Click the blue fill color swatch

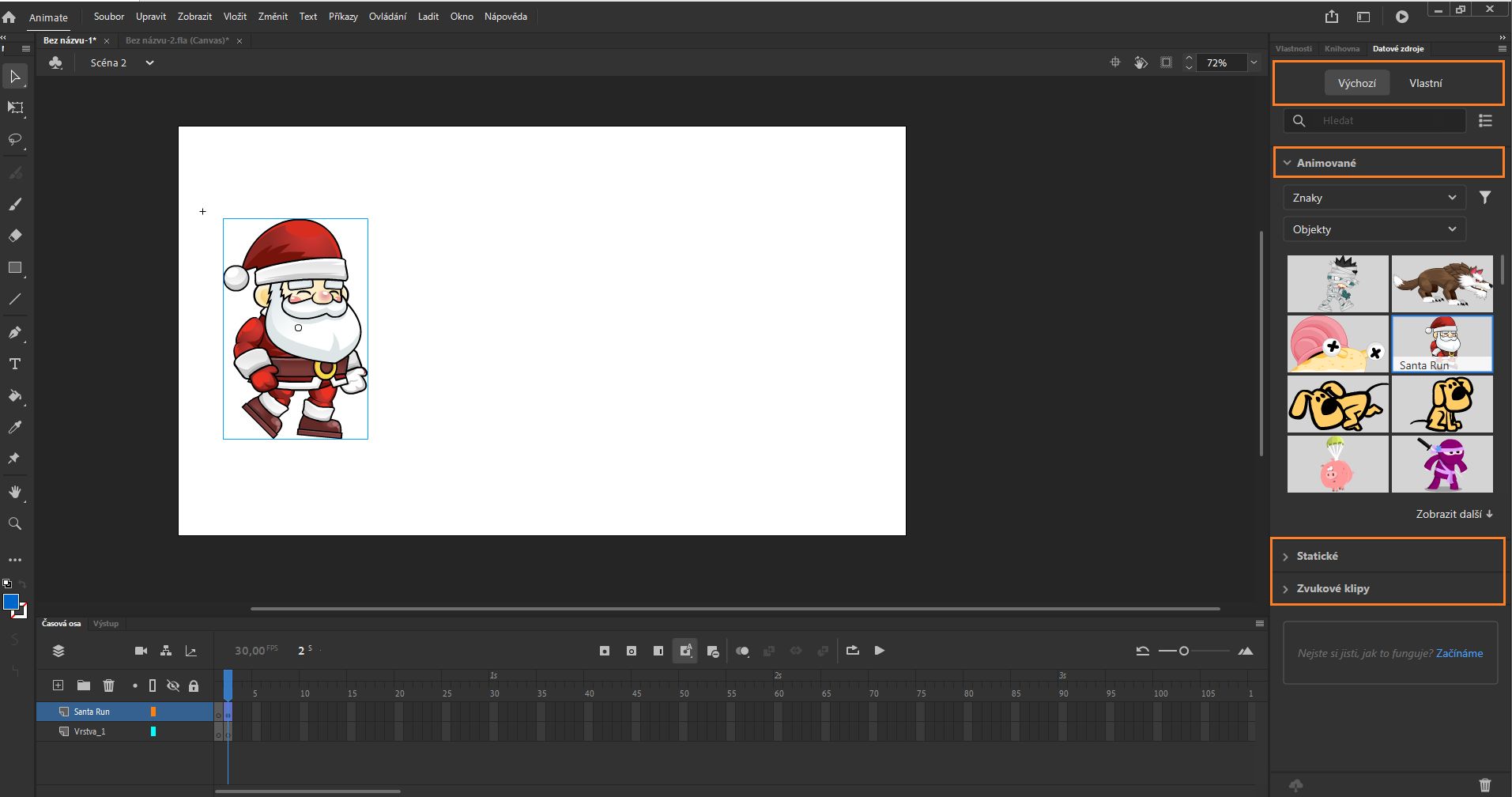(11, 602)
